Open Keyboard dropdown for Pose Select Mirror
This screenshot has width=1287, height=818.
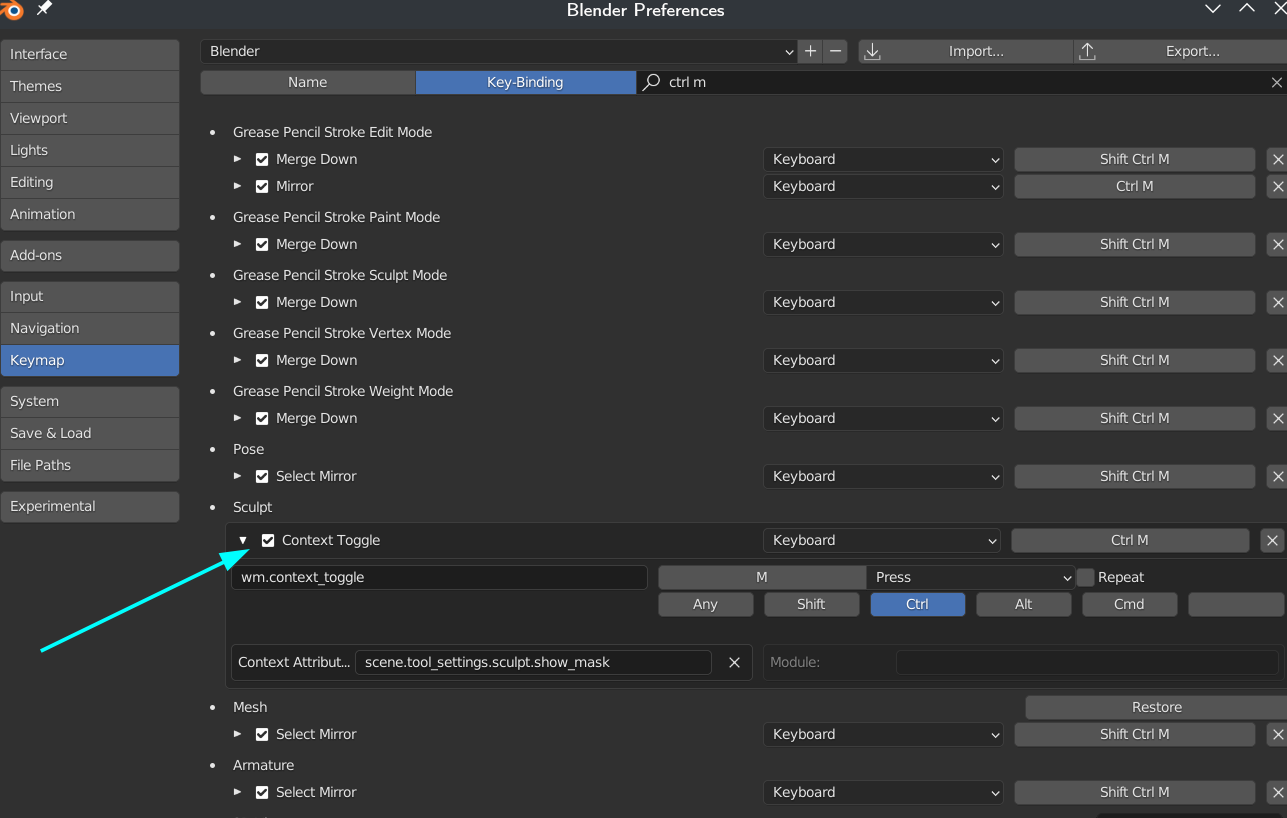[883, 476]
